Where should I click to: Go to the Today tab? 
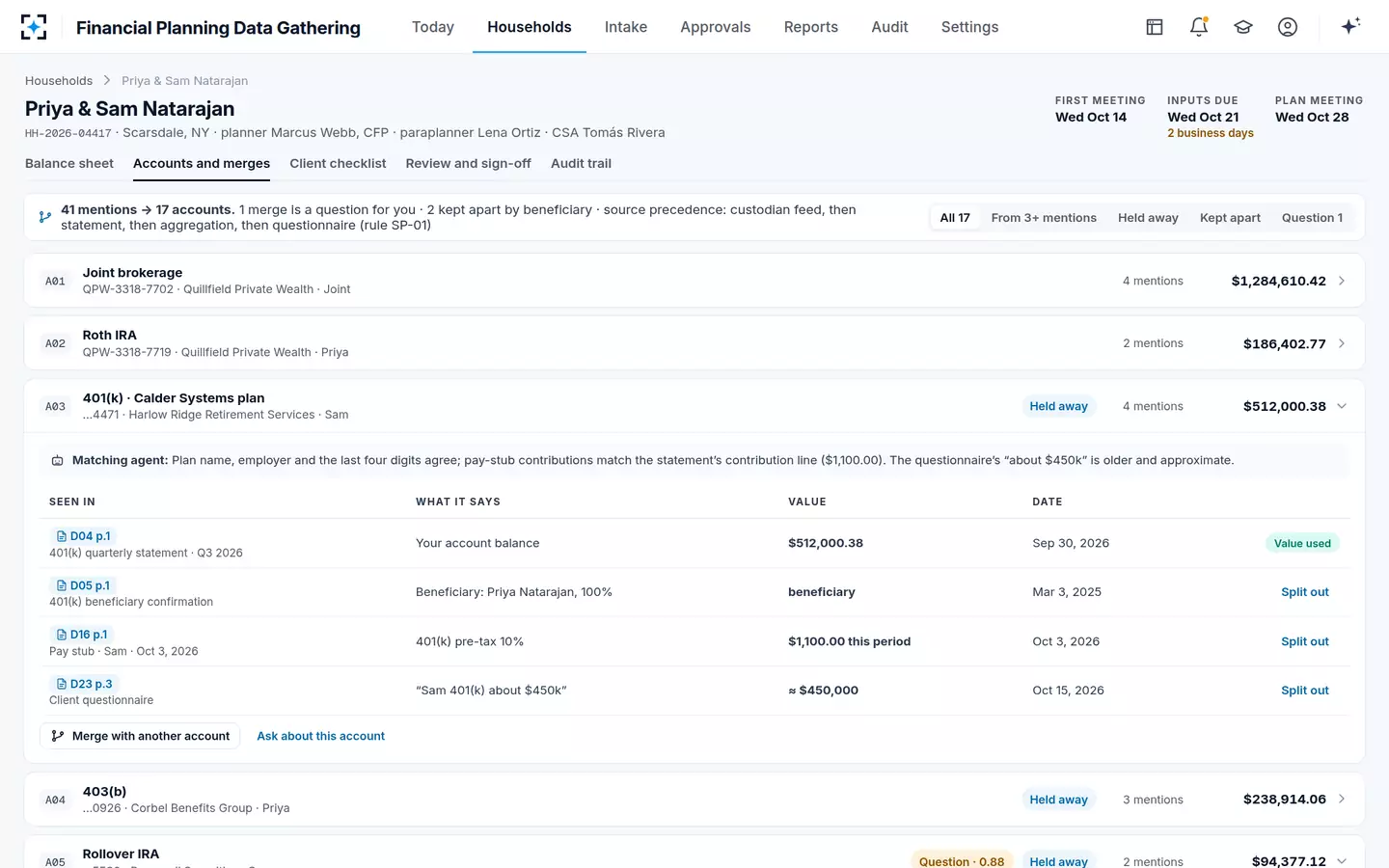point(433,27)
